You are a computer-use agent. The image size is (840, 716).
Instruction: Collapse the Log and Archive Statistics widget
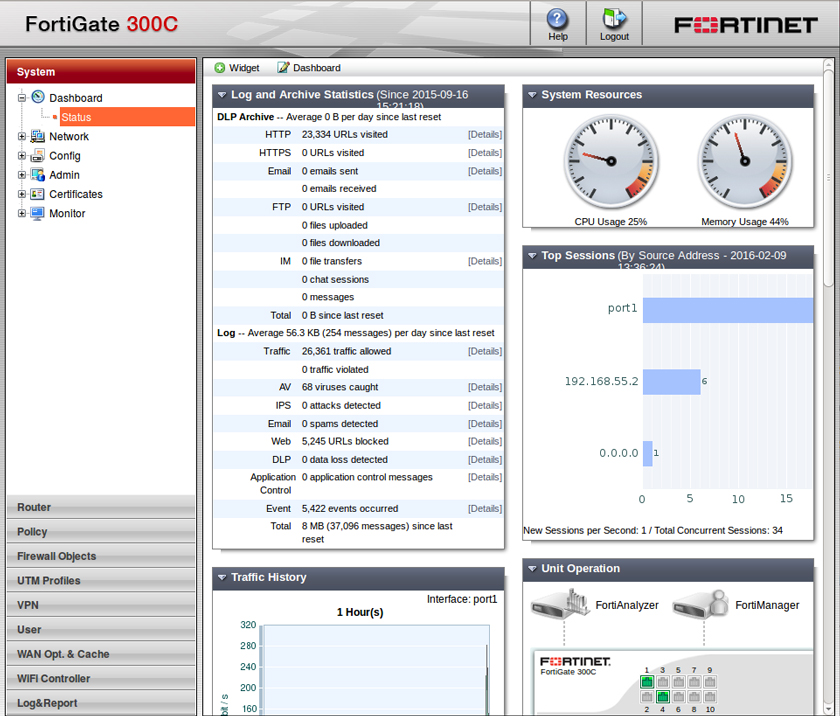(222, 95)
